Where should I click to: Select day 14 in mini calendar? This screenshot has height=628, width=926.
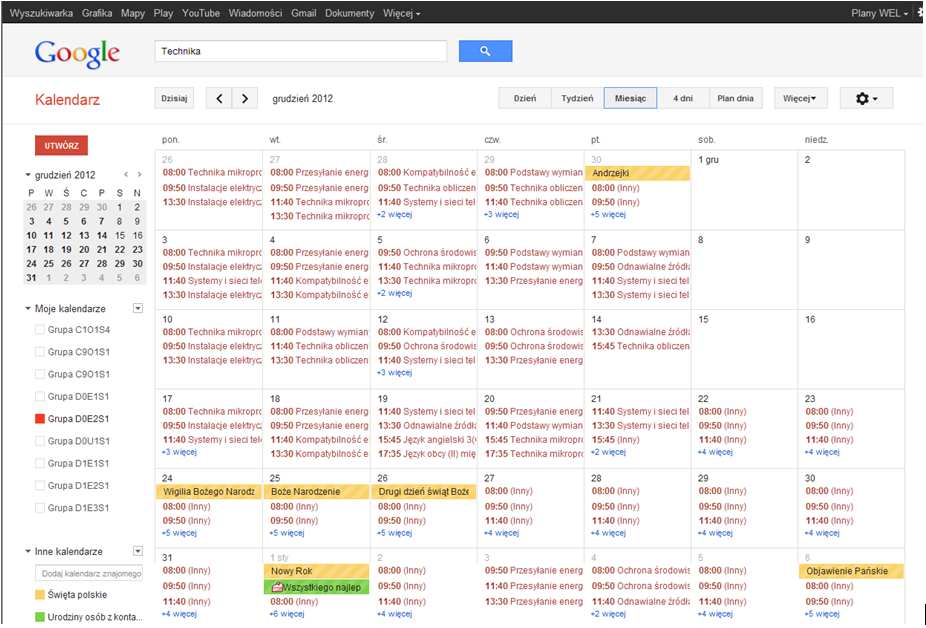click(102, 236)
